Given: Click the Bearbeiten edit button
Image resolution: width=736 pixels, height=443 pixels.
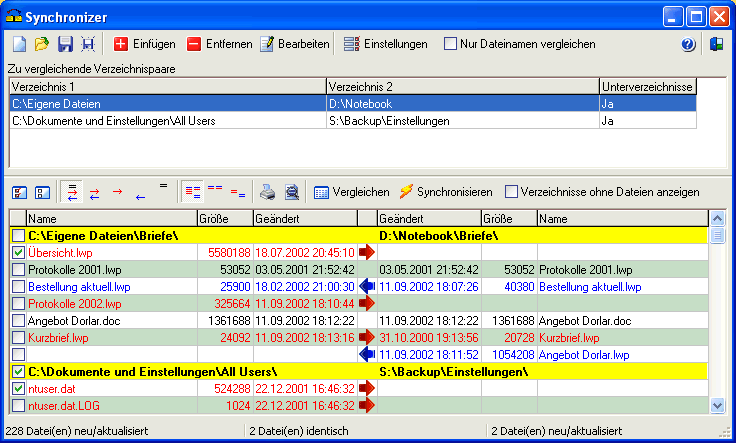Looking at the screenshot, I should [x=295, y=44].
